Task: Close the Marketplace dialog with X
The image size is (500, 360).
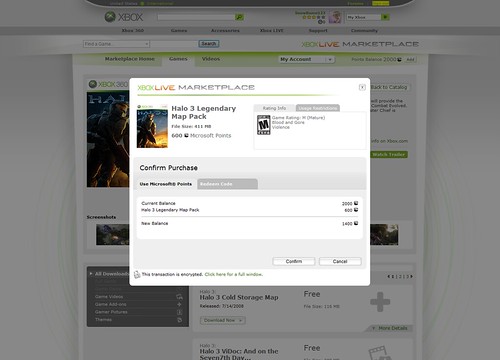Action: point(362,87)
